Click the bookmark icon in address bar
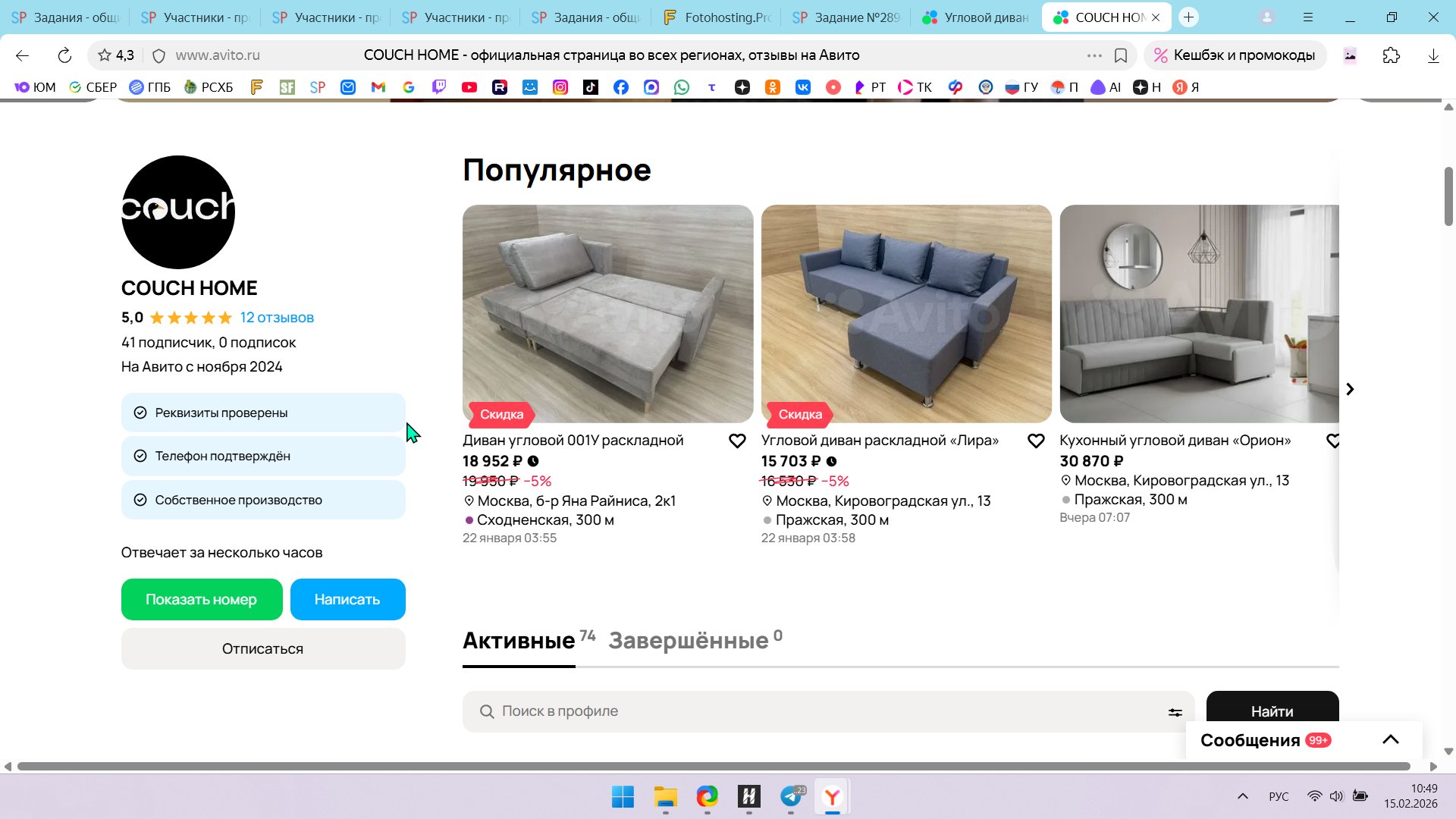 pyautogui.click(x=1121, y=55)
